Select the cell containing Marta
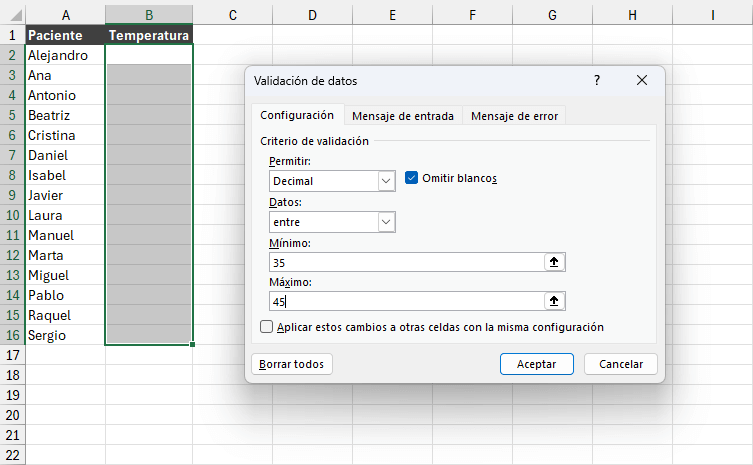 point(66,255)
